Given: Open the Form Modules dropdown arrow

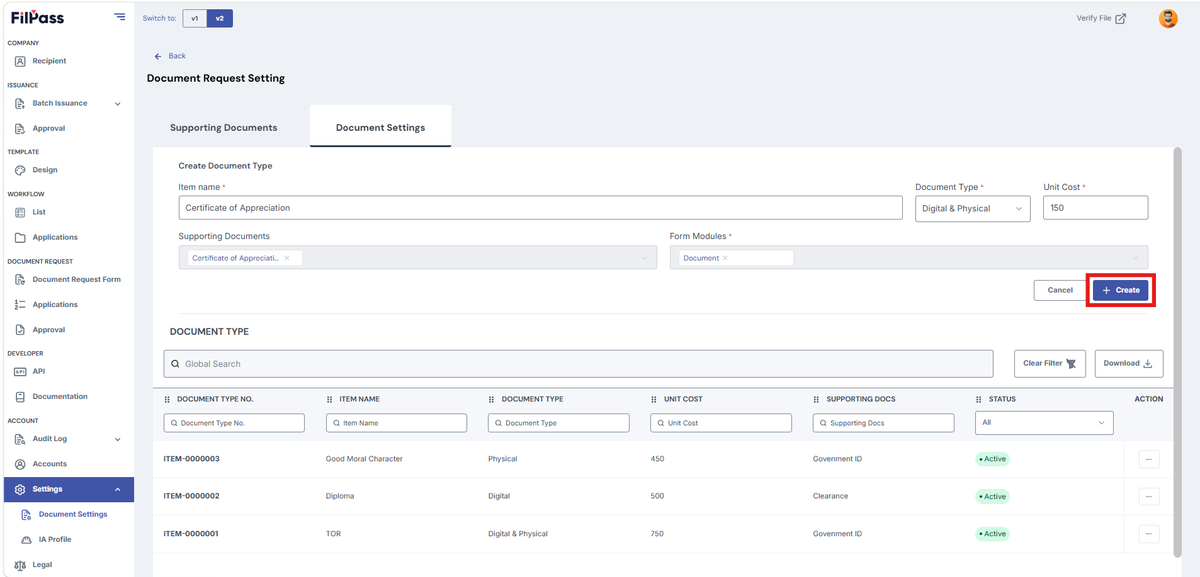Looking at the screenshot, I should (1136, 258).
